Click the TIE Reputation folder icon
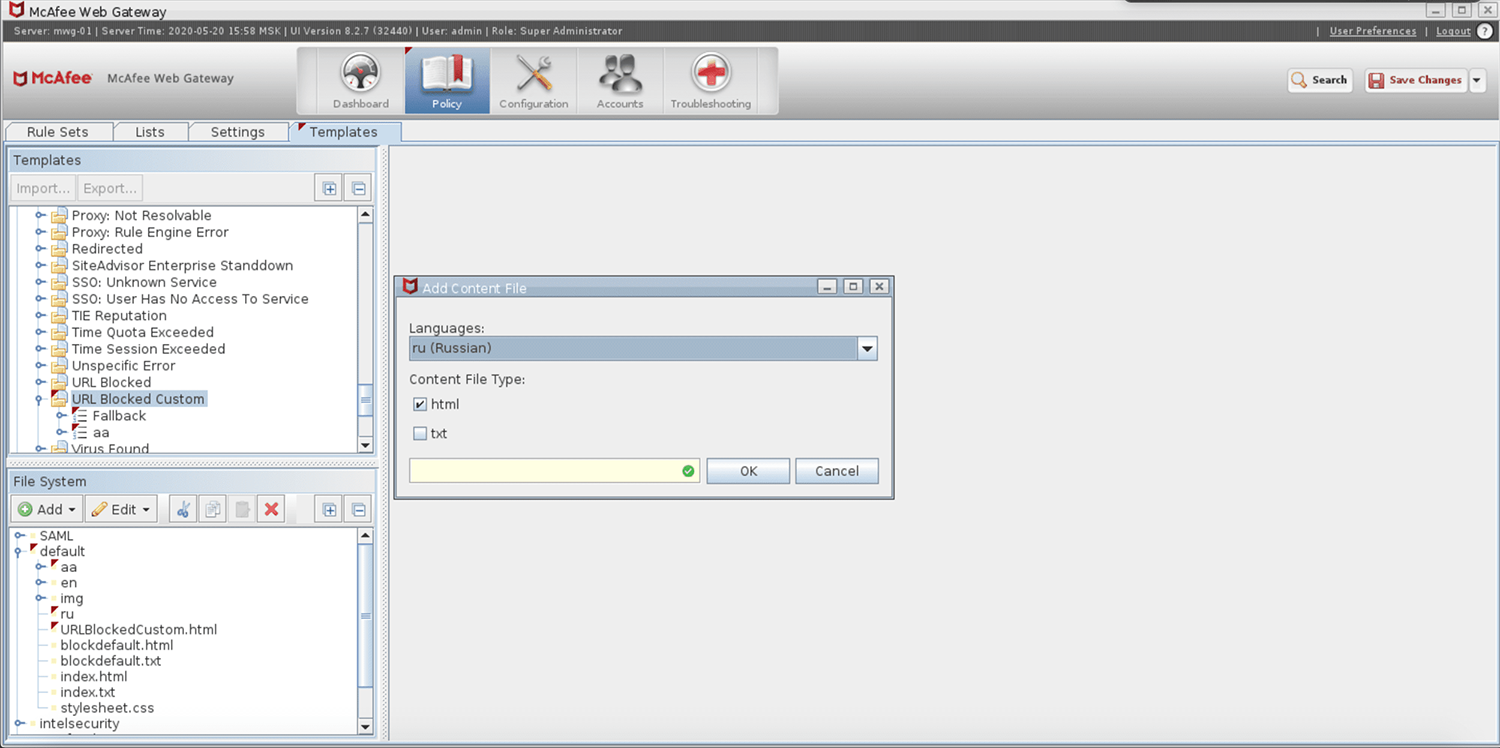Image resolution: width=1500 pixels, height=748 pixels. click(x=60, y=316)
